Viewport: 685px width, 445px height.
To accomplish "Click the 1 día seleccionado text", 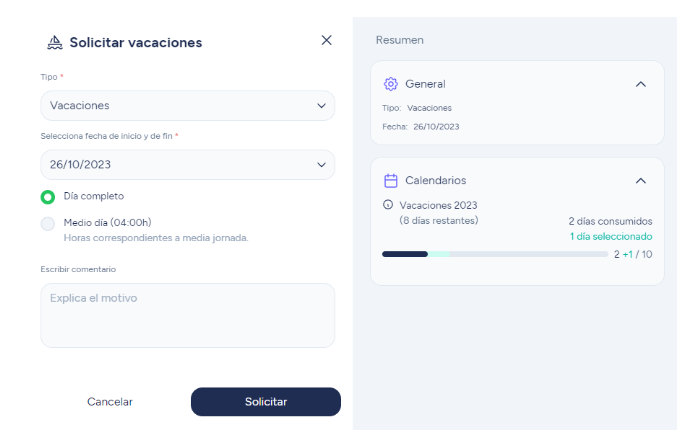I will 611,236.
